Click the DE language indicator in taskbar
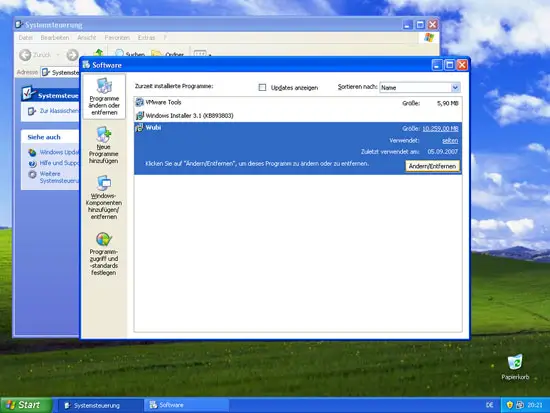Viewport: 550px width, 413px height. (489, 405)
